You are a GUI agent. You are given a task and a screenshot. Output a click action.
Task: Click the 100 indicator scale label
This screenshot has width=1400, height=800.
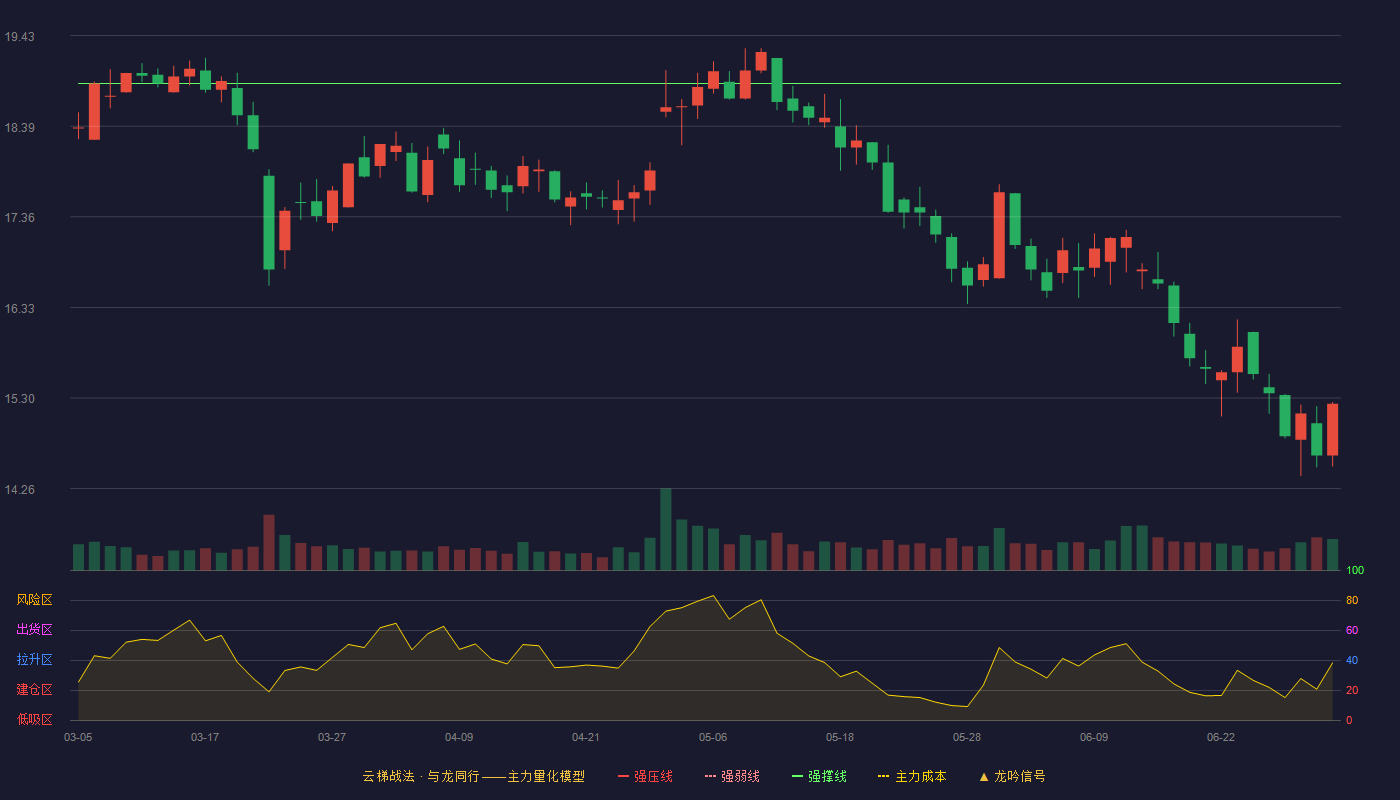point(1355,571)
